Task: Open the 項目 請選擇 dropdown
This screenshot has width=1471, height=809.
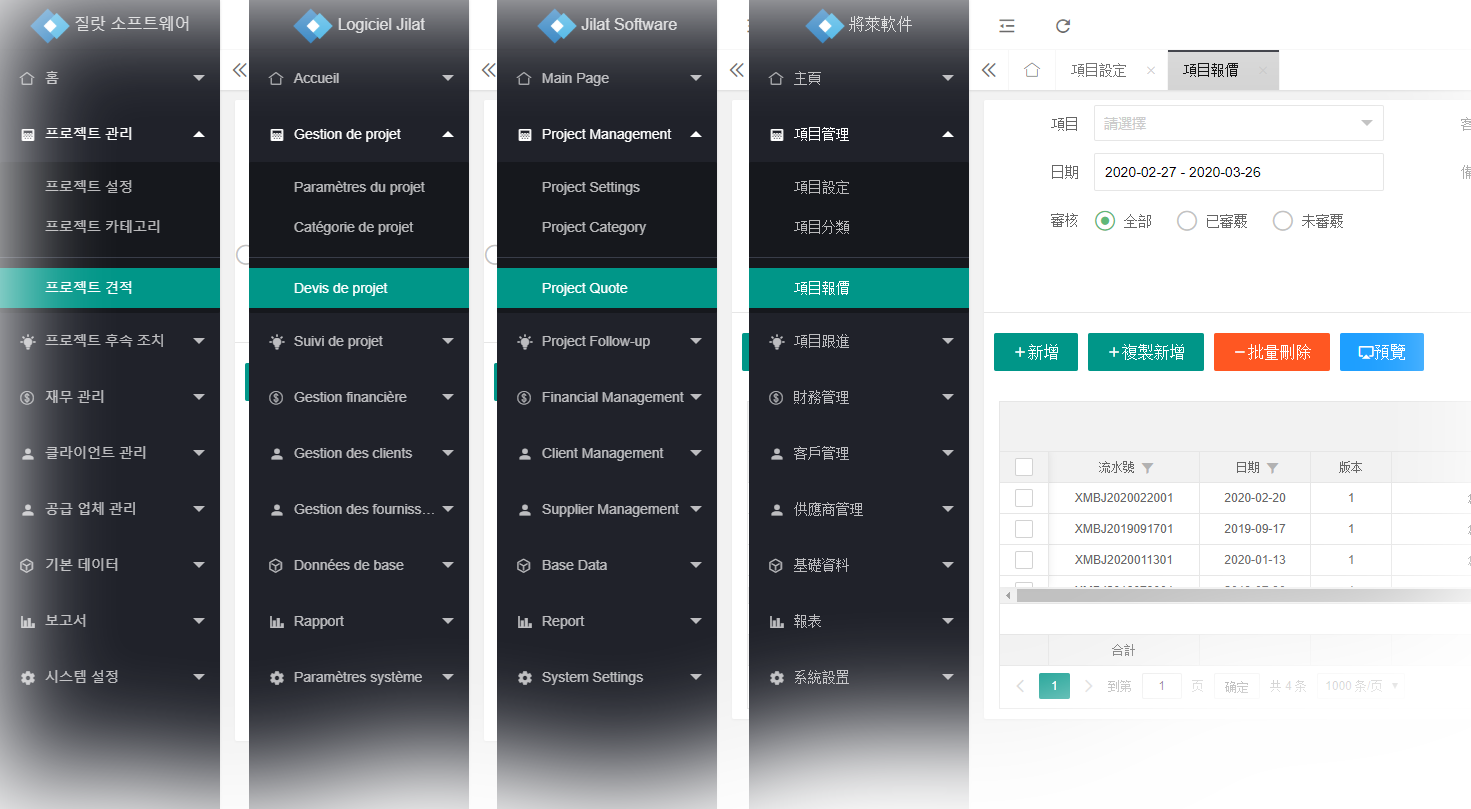Action: (1238, 124)
